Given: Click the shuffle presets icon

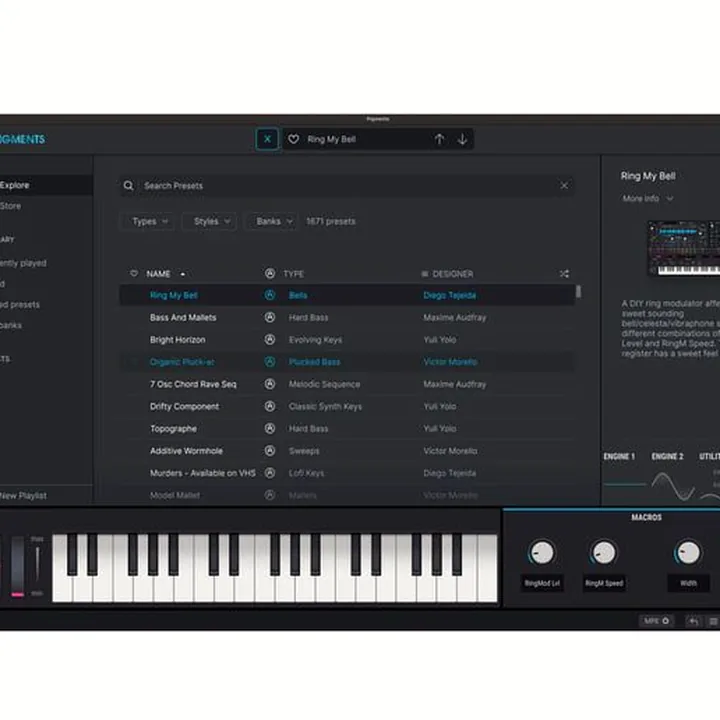Looking at the screenshot, I should tap(564, 274).
